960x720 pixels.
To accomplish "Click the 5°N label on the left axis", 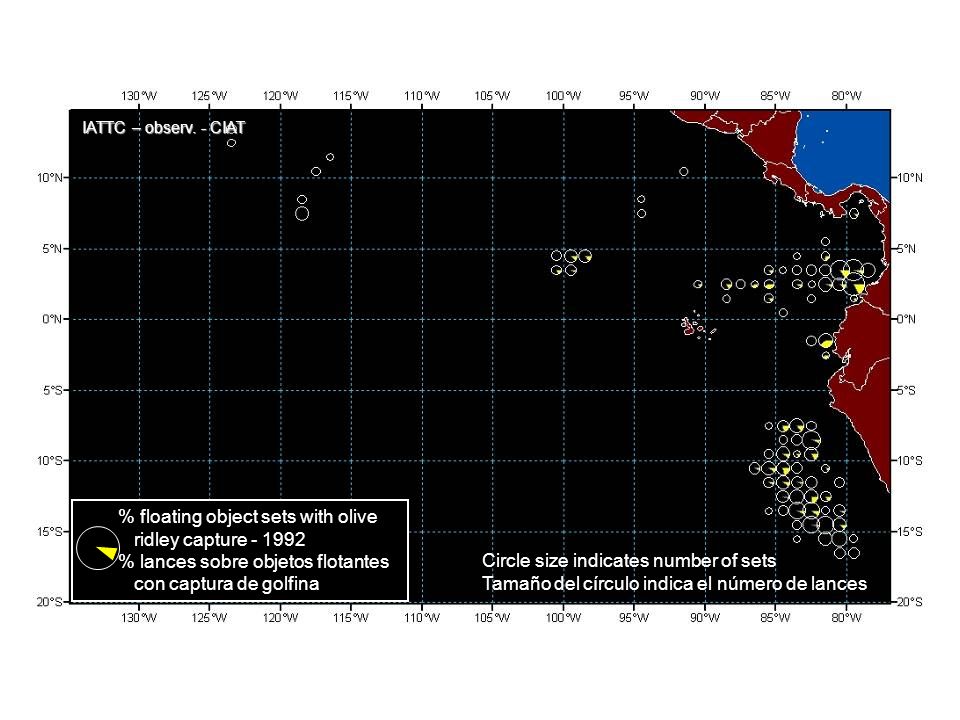I will 53,249.
